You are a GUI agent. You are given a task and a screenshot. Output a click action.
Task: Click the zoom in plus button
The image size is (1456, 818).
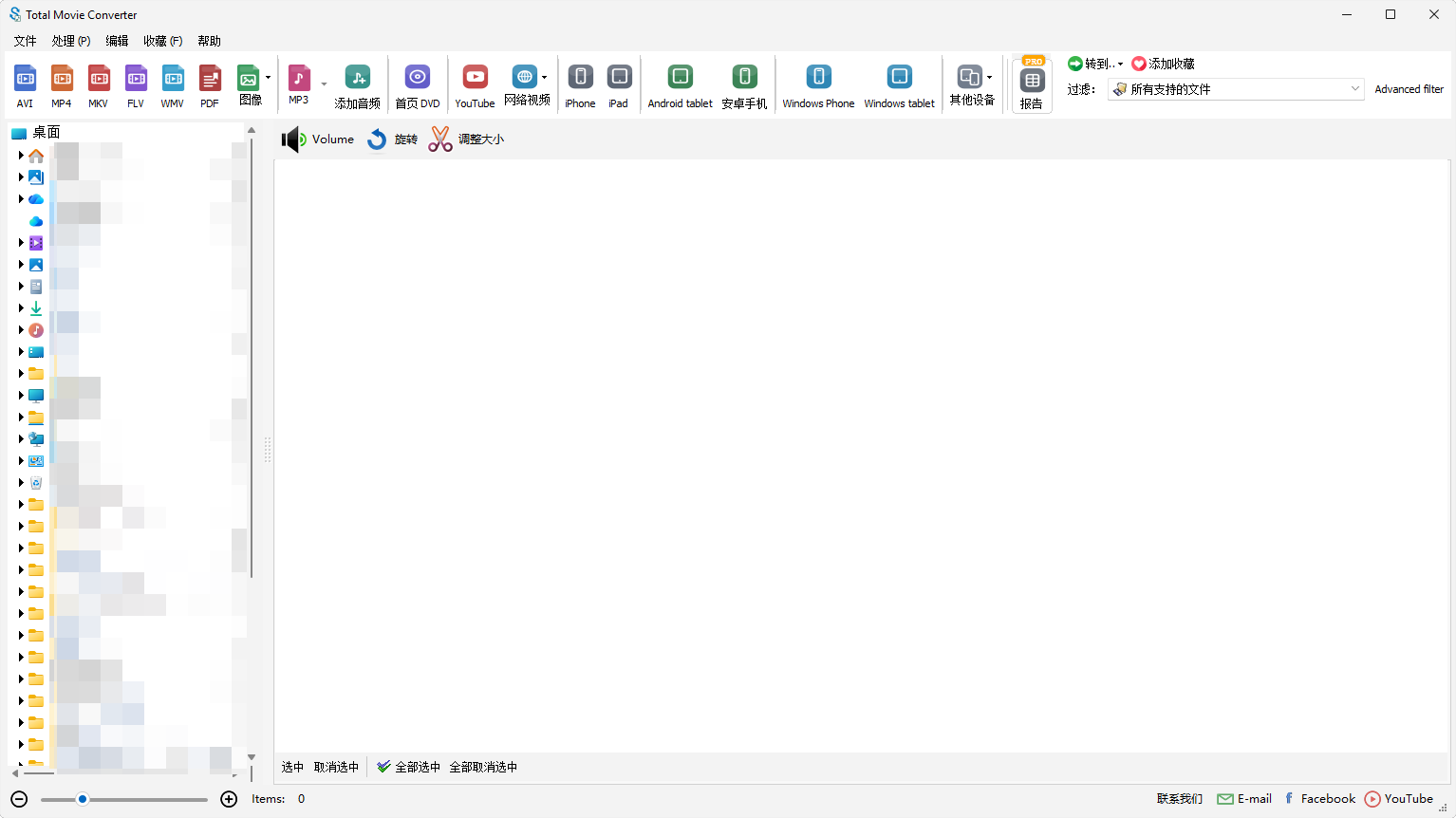(229, 799)
